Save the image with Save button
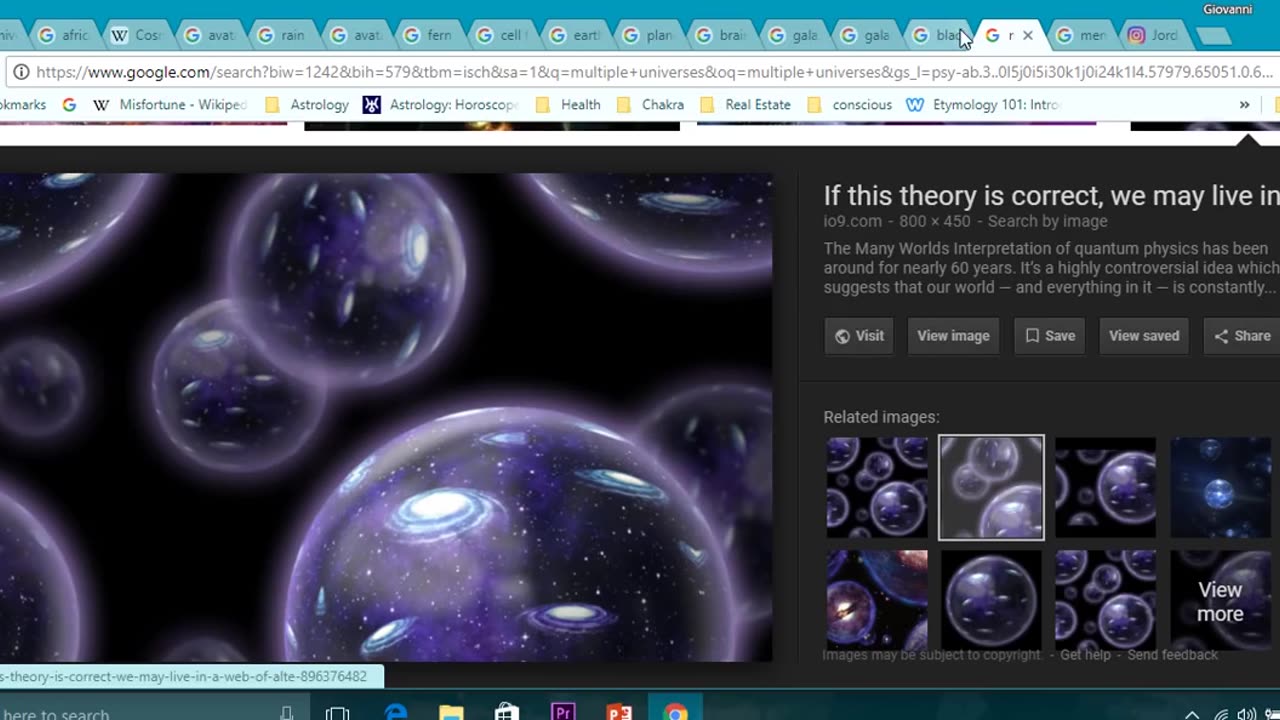The width and height of the screenshot is (1280, 720). pos(1049,336)
